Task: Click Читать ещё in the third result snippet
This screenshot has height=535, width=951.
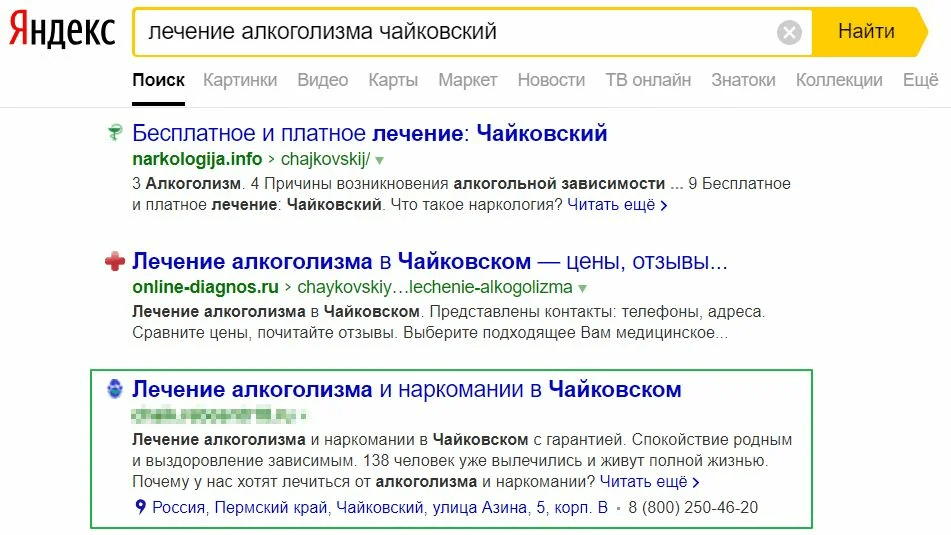Action: 650,482
